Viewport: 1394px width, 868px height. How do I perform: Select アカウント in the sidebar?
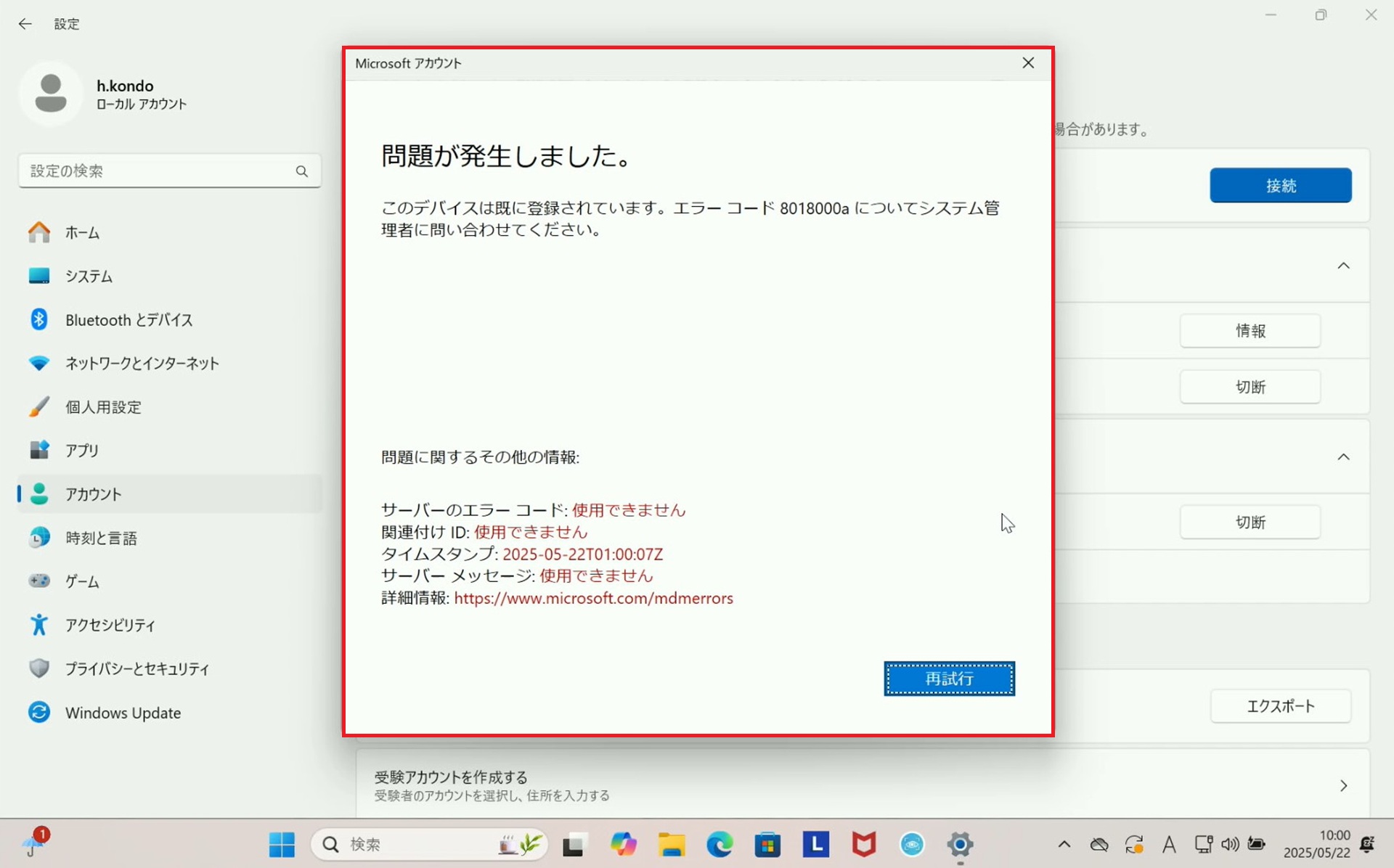click(x=169, y=494)
